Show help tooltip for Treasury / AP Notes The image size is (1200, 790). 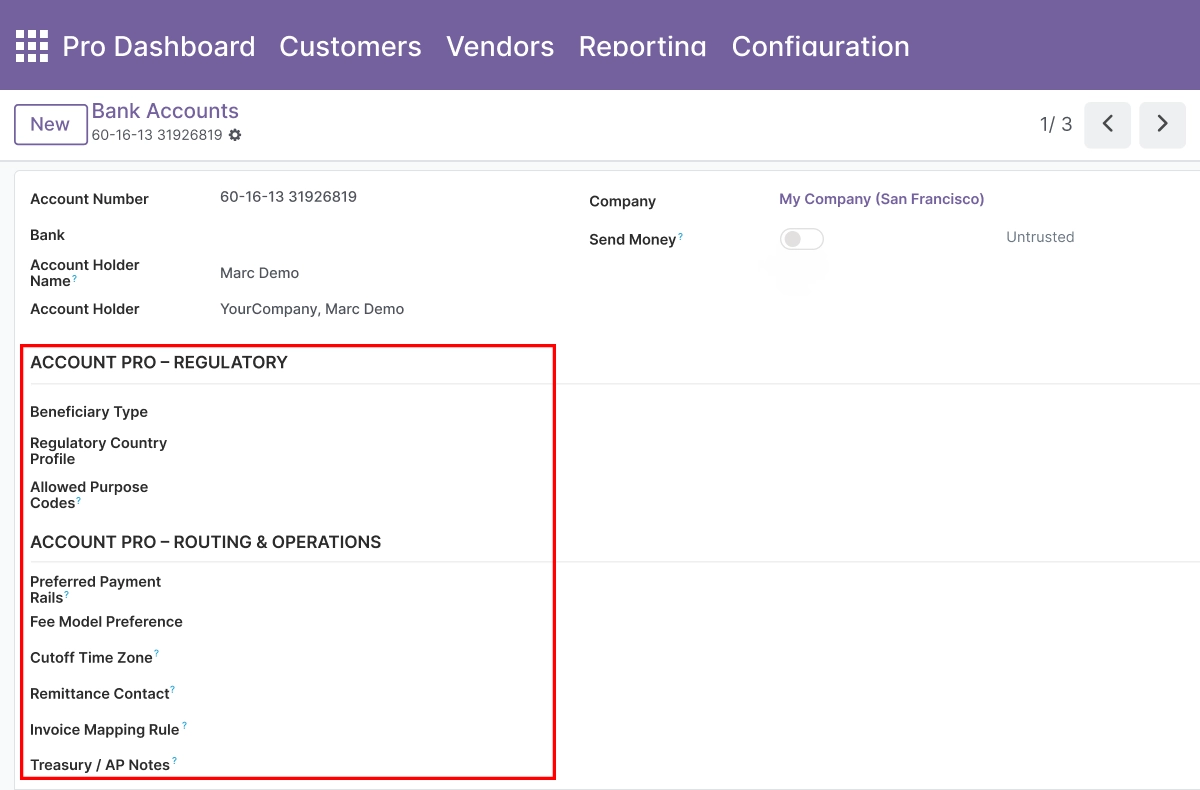coord(174,761)
